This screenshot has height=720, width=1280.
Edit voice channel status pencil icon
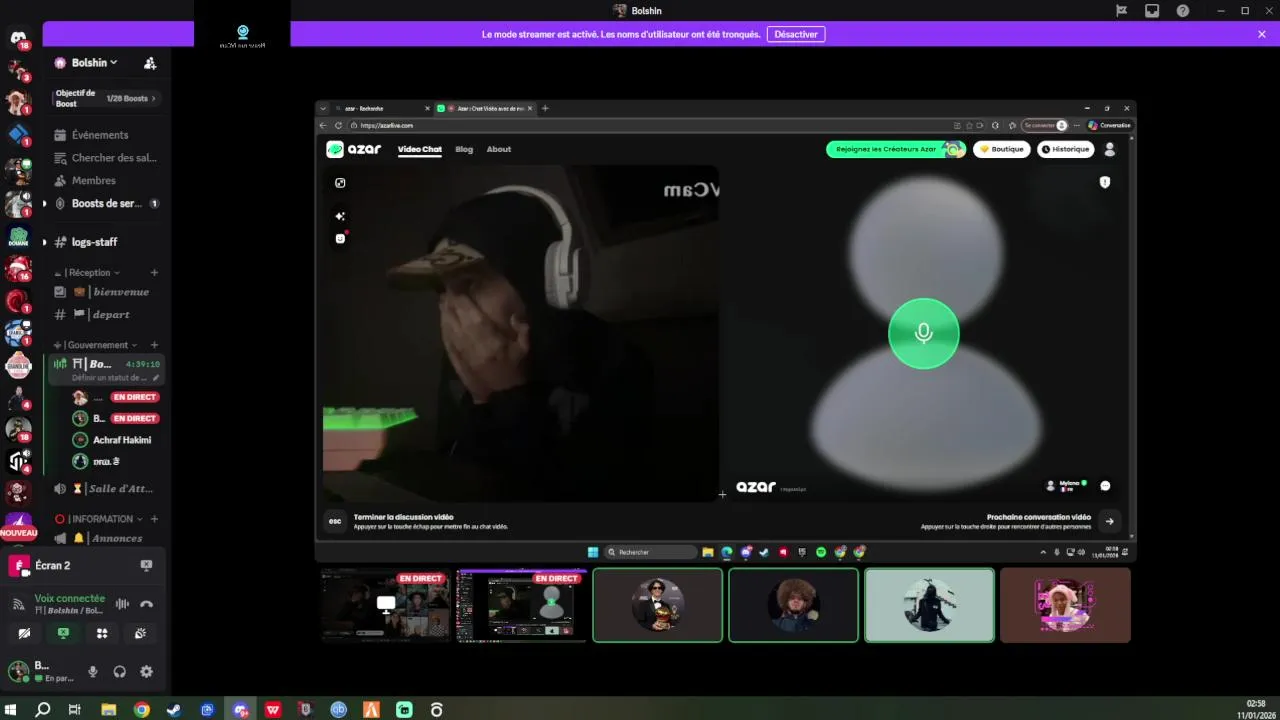(156, 378)
